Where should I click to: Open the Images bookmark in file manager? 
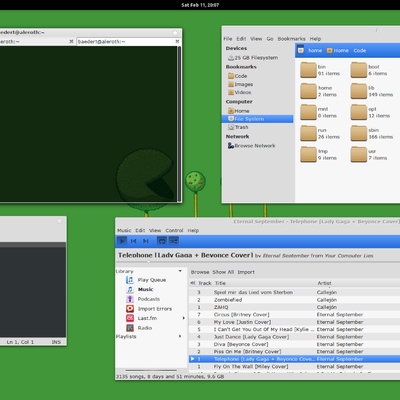point(240,84)
